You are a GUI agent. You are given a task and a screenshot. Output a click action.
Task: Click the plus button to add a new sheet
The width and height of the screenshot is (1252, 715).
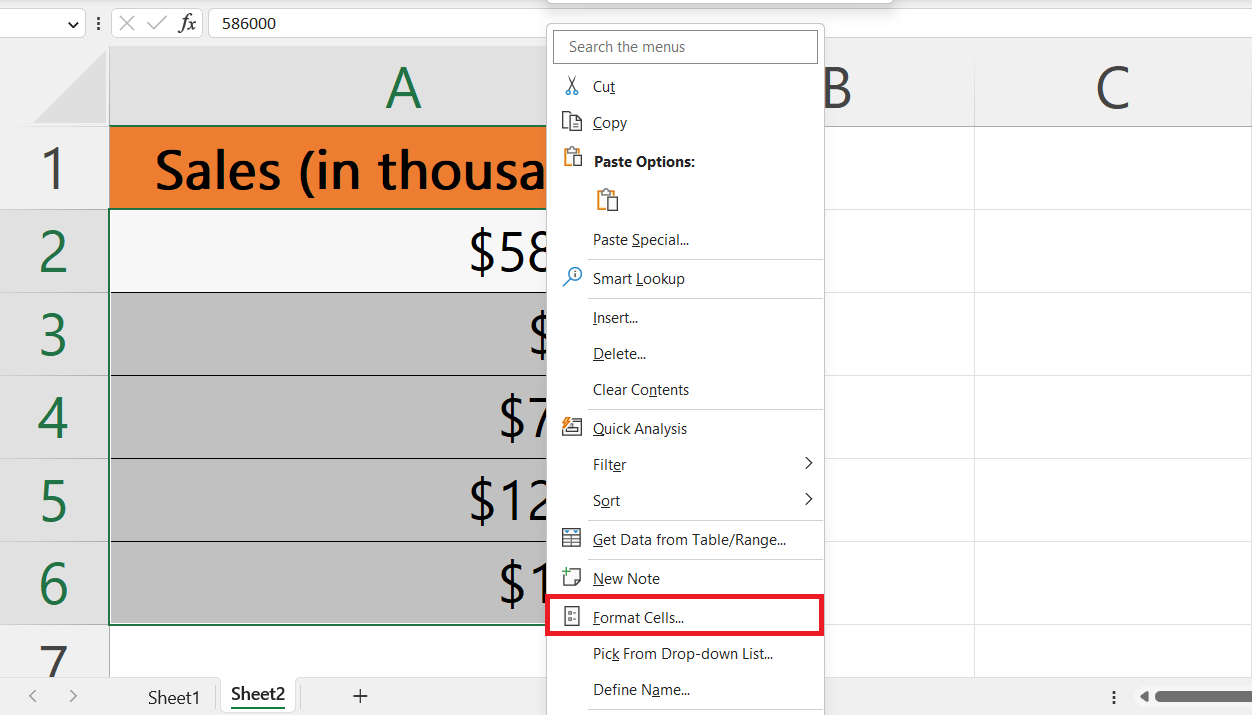tap(360, 696)
